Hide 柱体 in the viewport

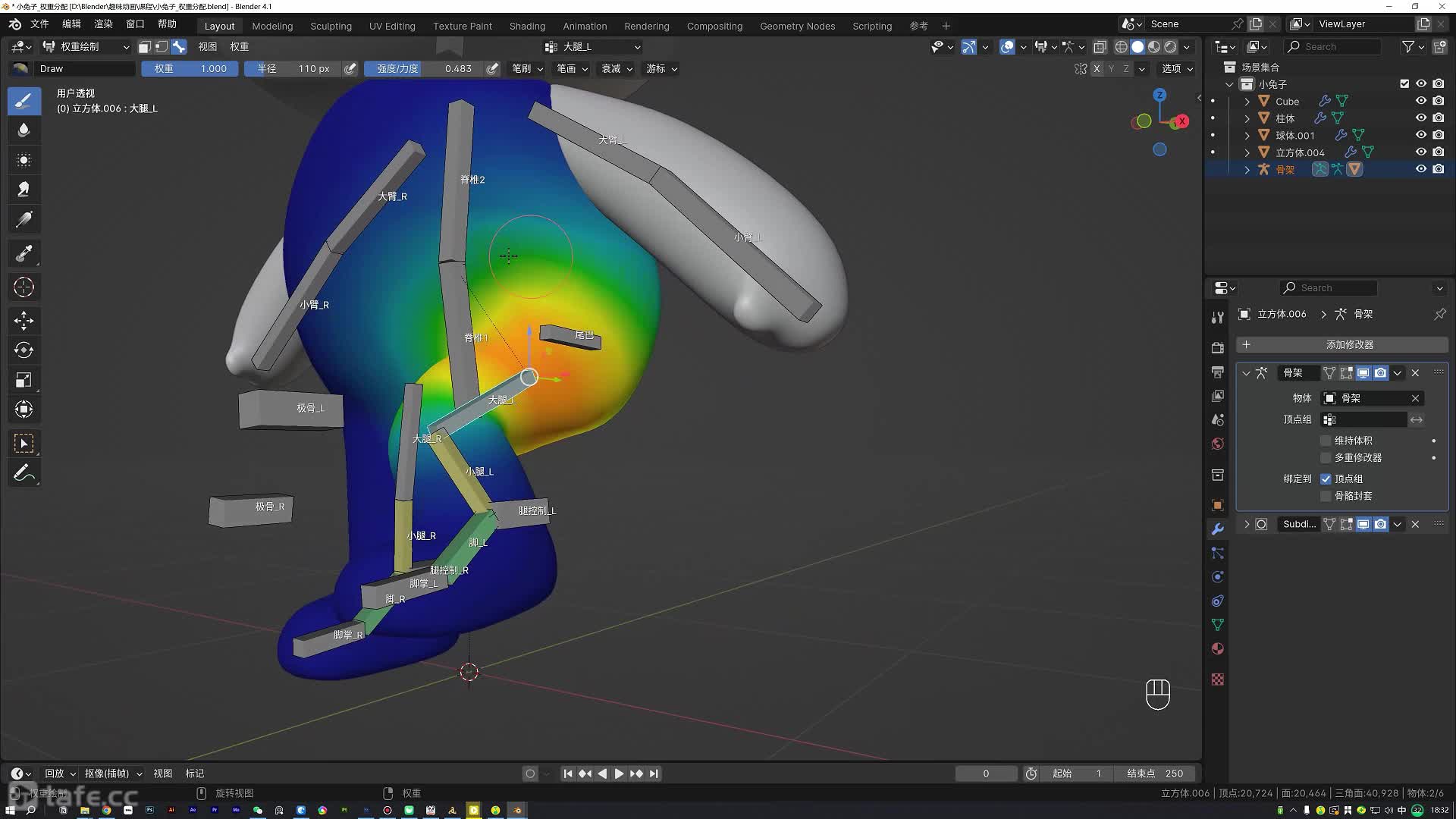[x=1421, y=118]
